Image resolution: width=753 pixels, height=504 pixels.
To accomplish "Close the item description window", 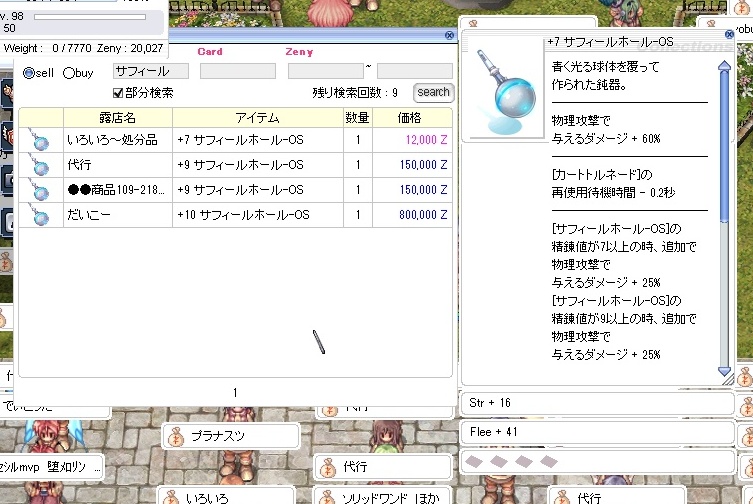I will coord(729,34).
